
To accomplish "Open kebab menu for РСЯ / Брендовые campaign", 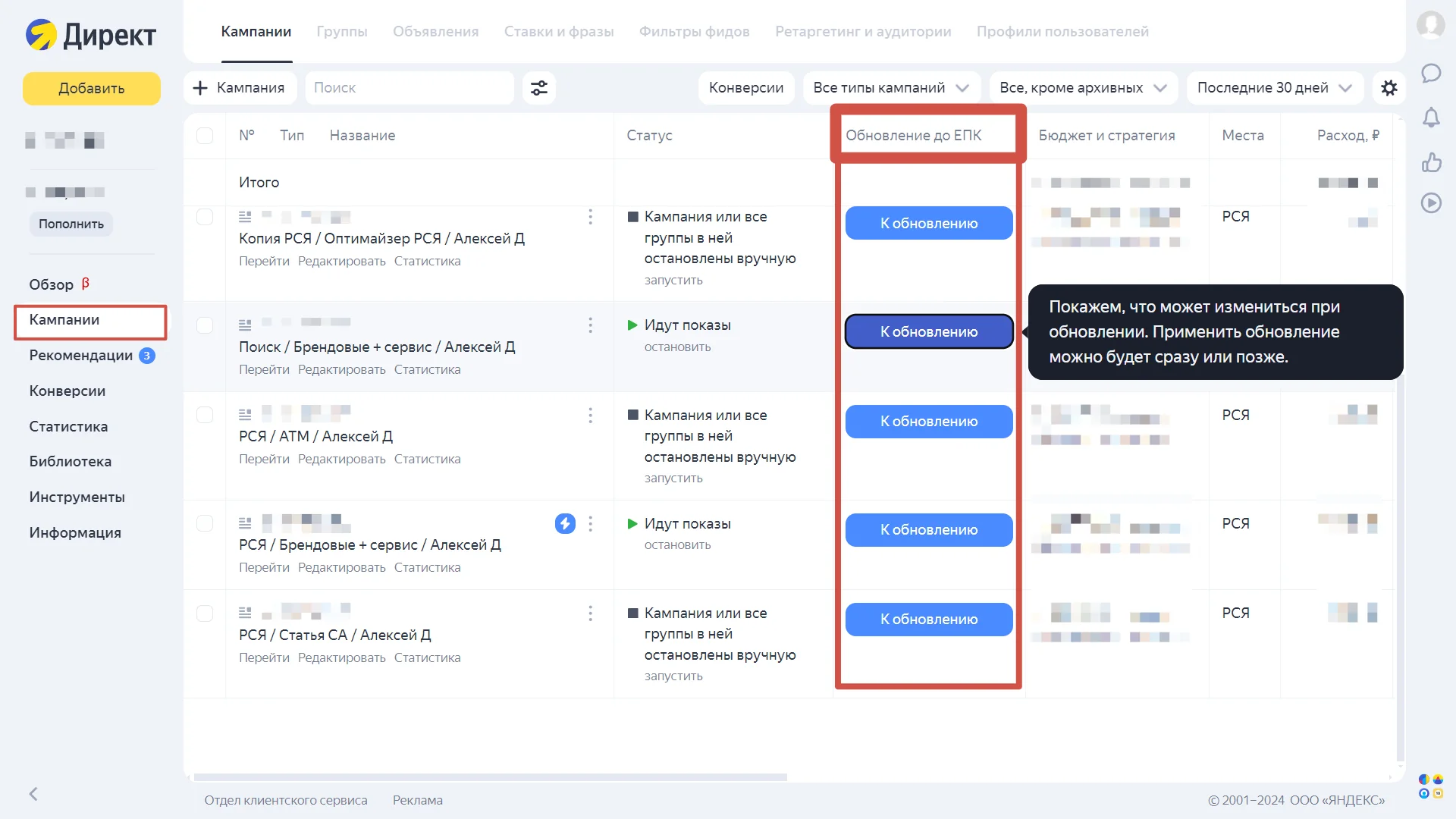I will pos(590,524).
